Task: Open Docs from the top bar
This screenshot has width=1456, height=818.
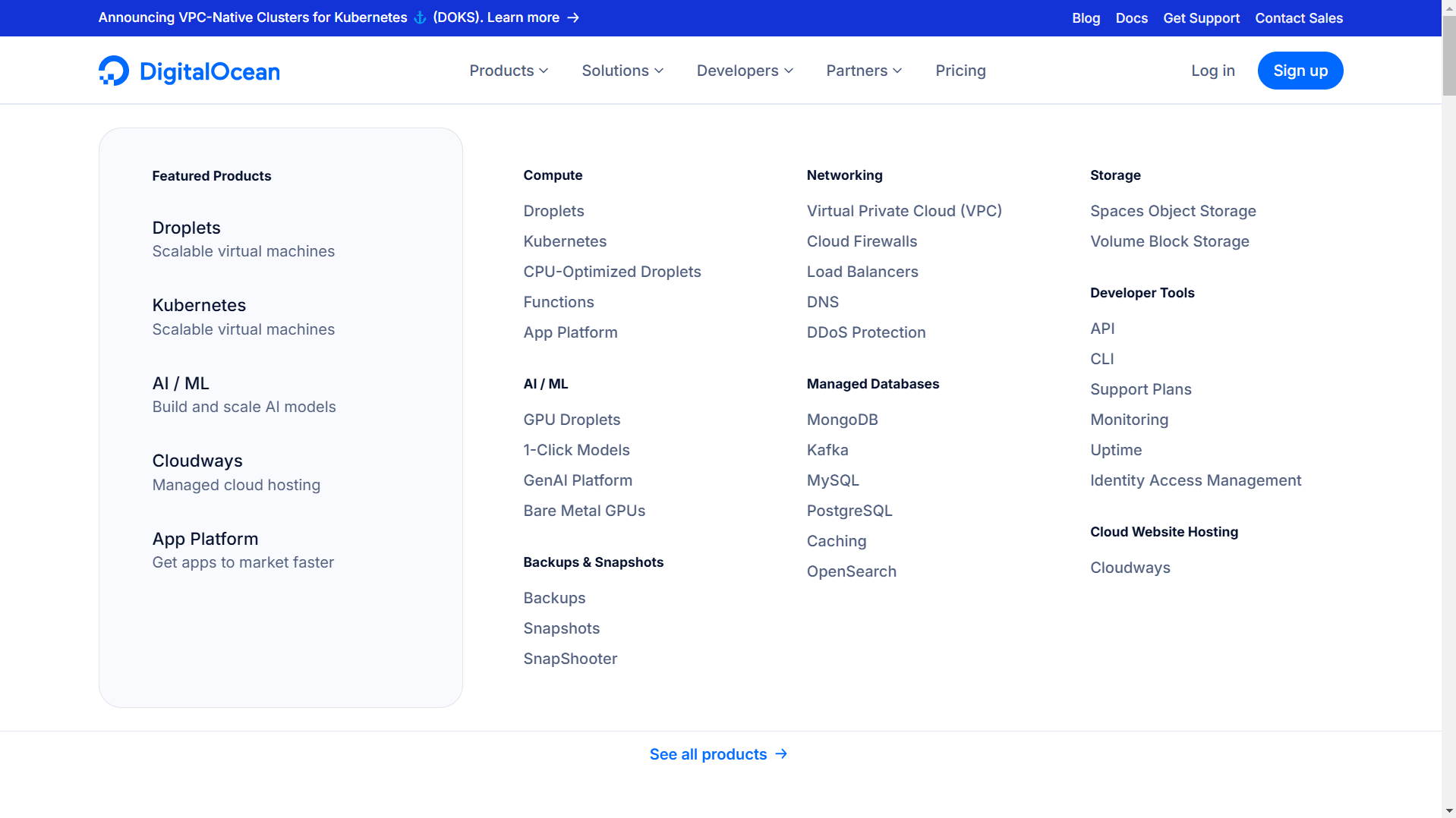Action: point(1131,18)
